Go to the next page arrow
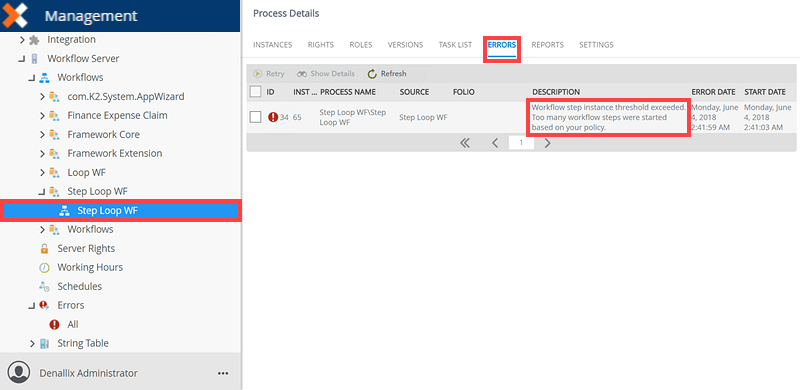800x390 pixels. pos(547,143)
